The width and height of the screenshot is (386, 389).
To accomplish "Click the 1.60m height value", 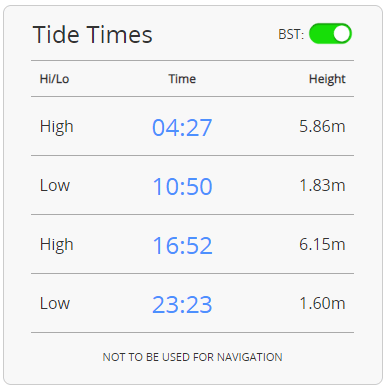I will pos(322,303).
